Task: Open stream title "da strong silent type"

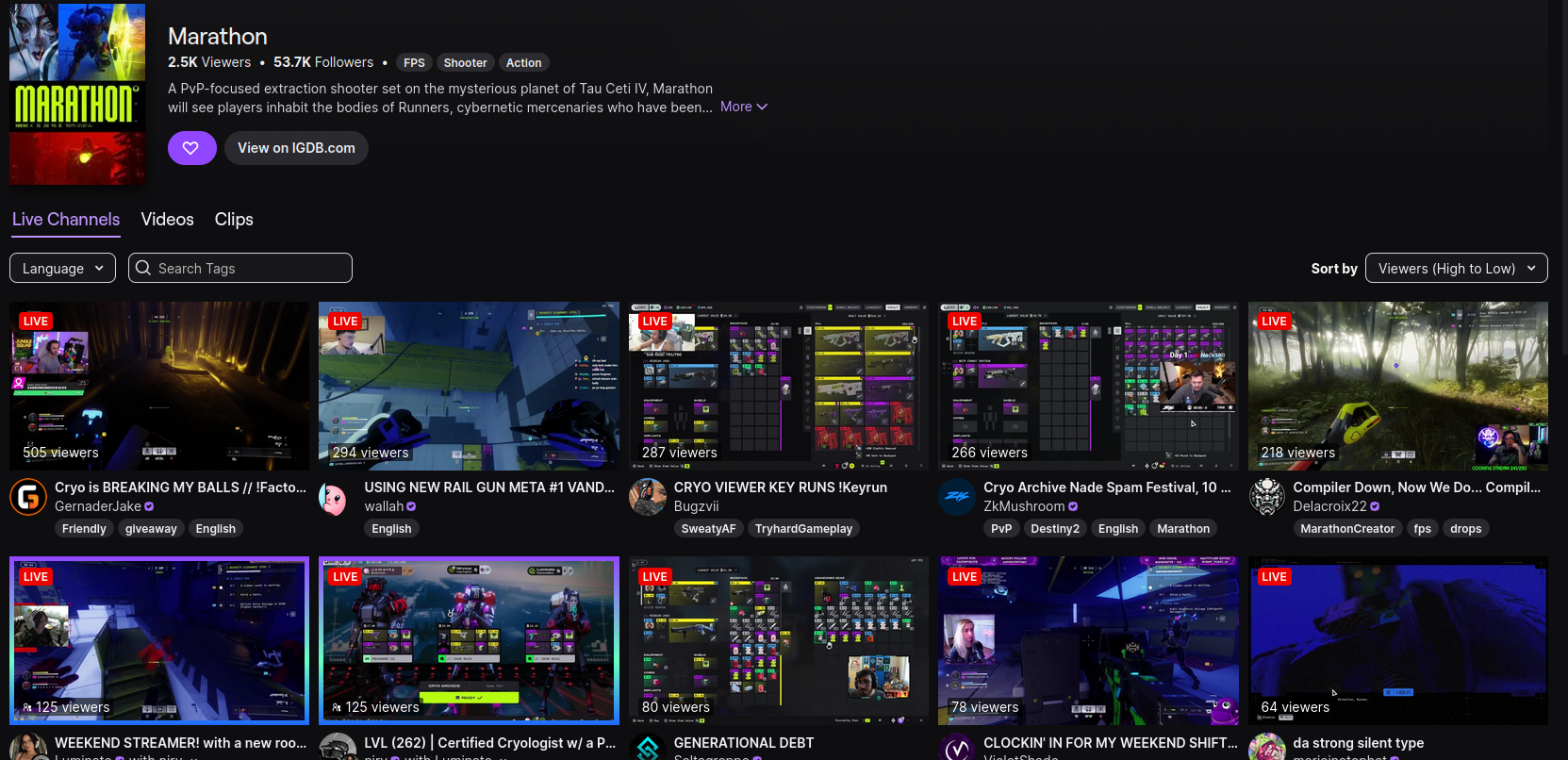Action: point(1359,743)
